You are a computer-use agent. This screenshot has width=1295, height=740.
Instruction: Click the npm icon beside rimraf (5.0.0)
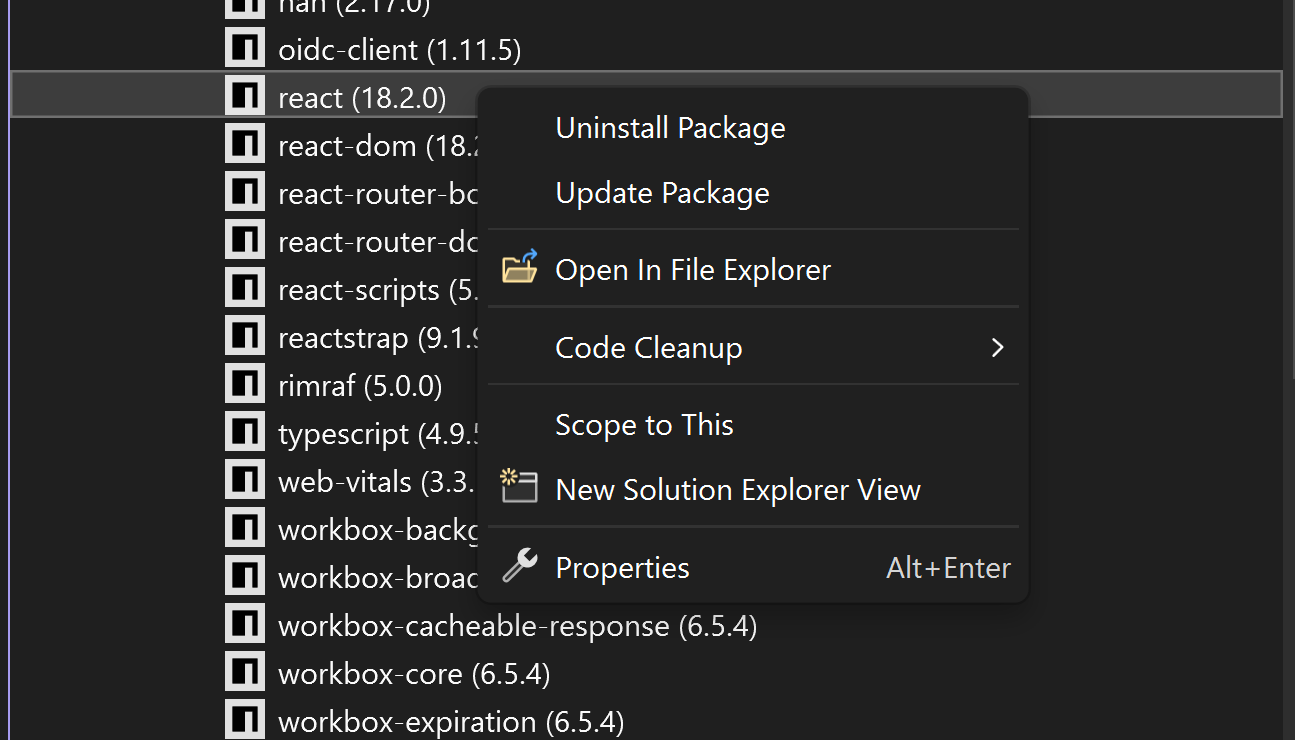point(245,384)
